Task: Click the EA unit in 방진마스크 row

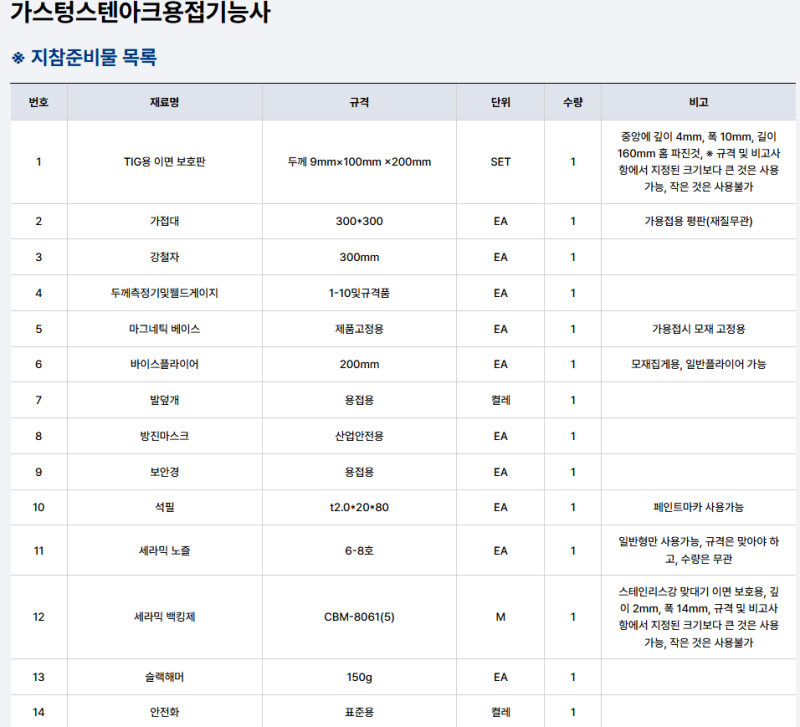Action: coord(501,436)
